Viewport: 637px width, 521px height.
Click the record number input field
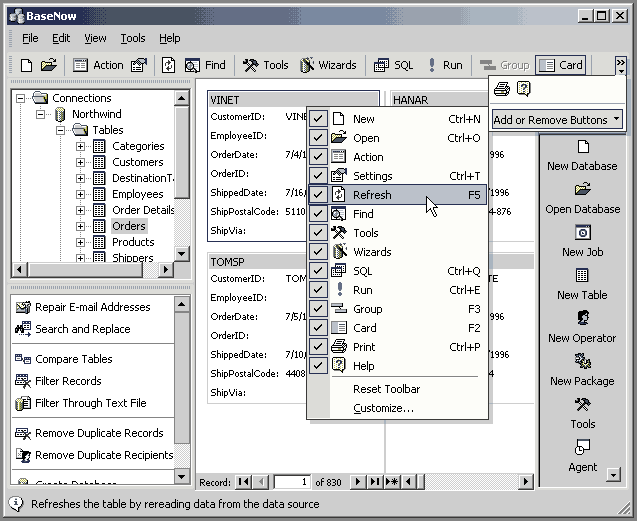tap(292, 482)
